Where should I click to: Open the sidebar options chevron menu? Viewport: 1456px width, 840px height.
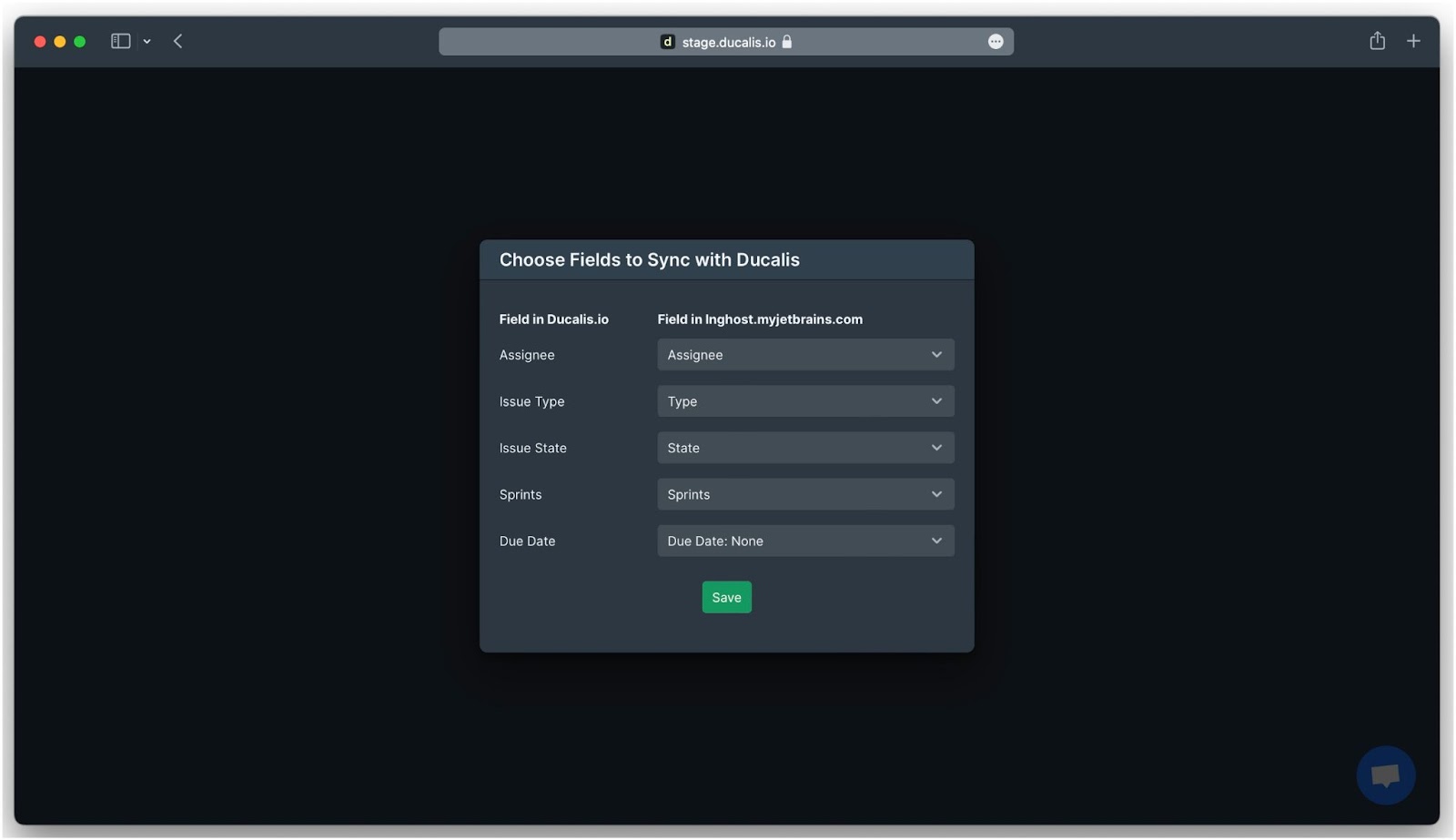click(x=147, y=42)
